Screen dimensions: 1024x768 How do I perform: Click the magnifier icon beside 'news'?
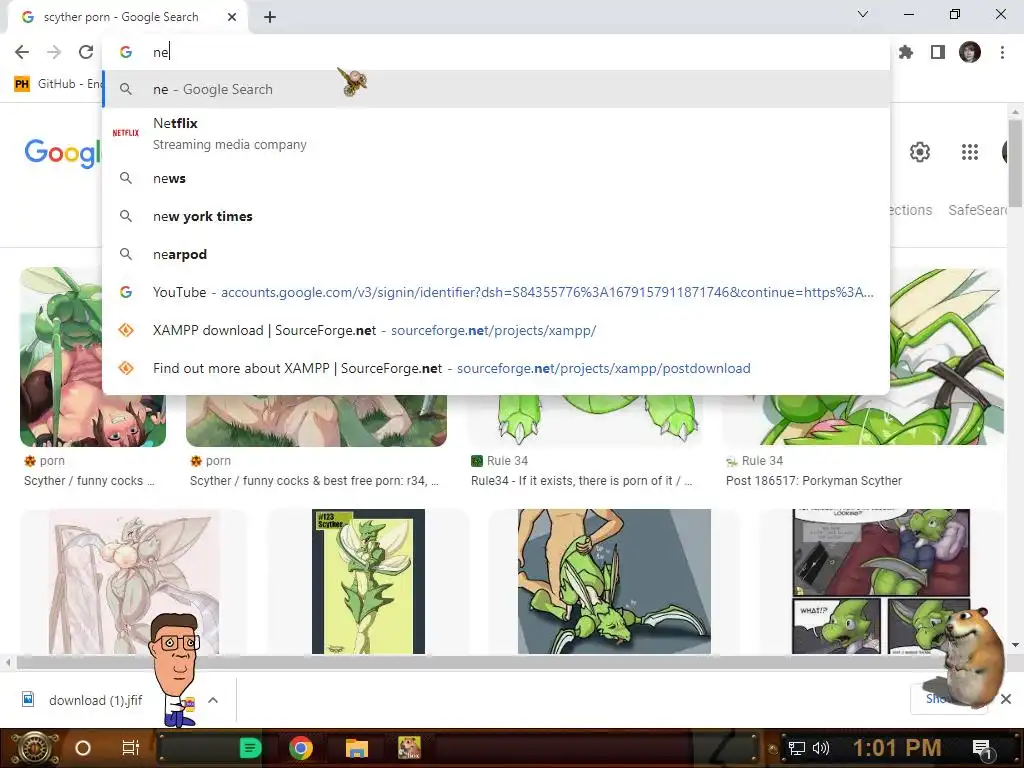[126, 178]
